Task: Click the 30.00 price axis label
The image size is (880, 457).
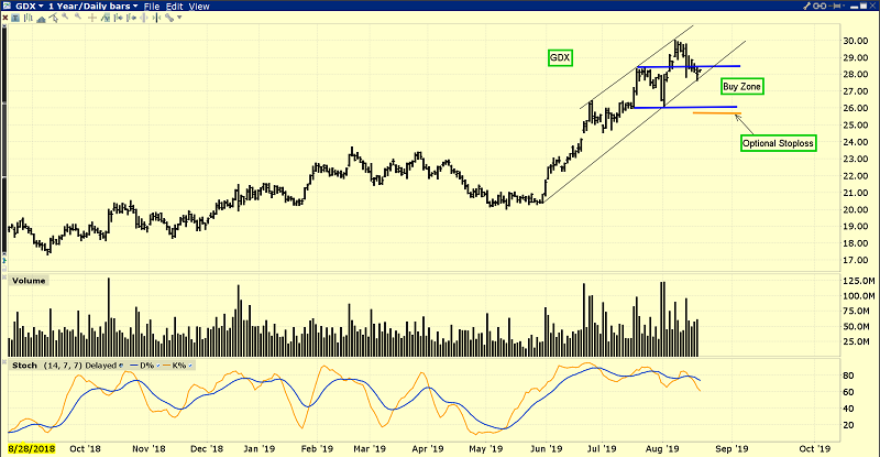Action: 856,41
